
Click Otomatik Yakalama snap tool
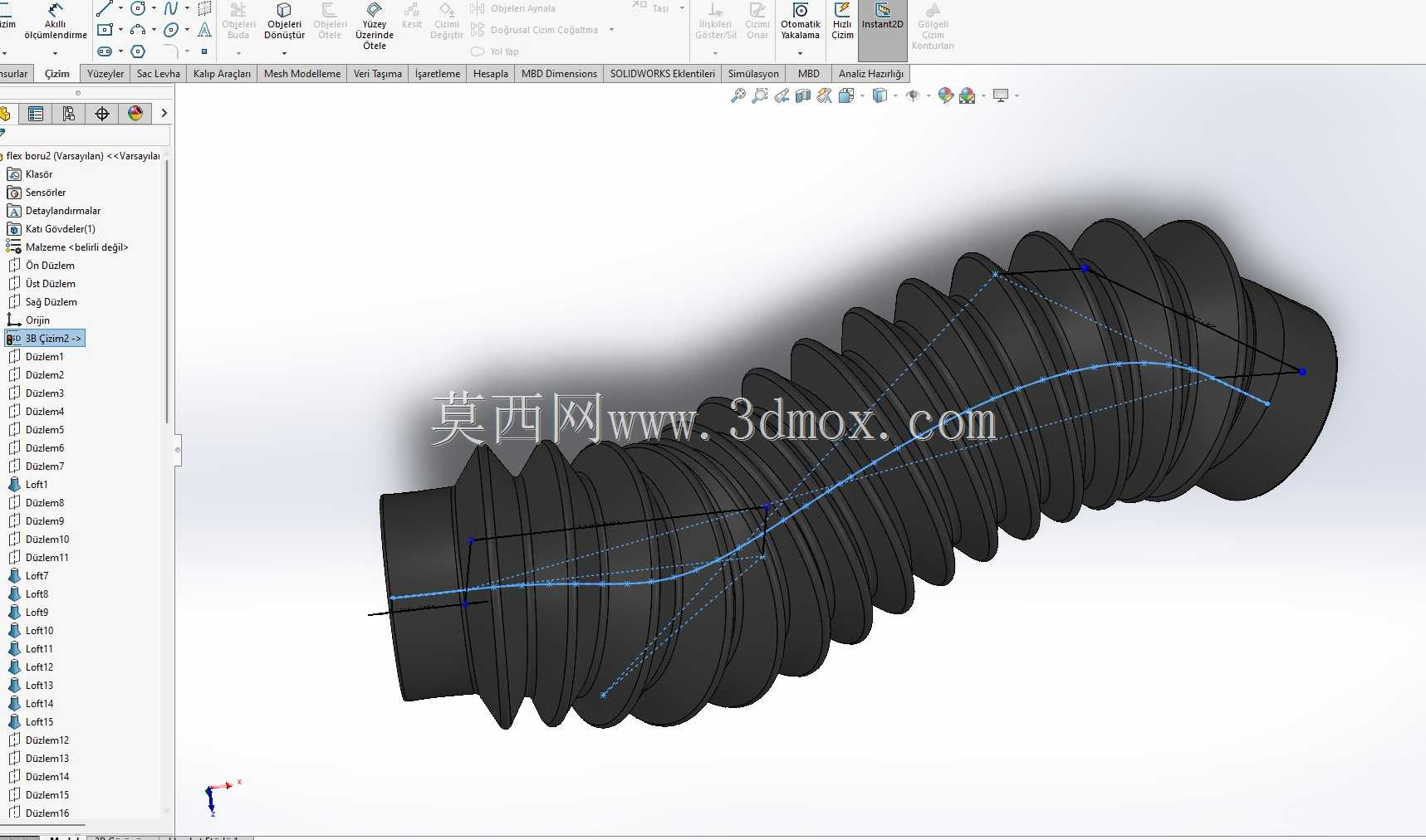[801, 21]
